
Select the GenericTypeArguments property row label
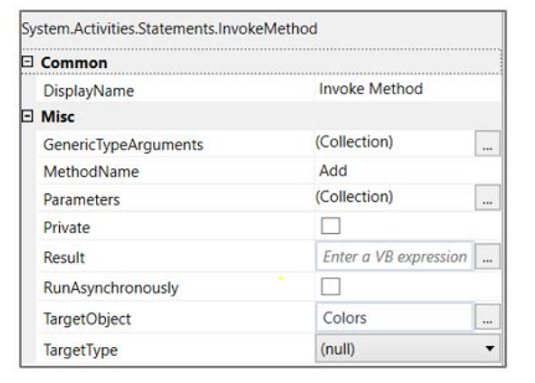pyautogui.click(x=123, y=145)
